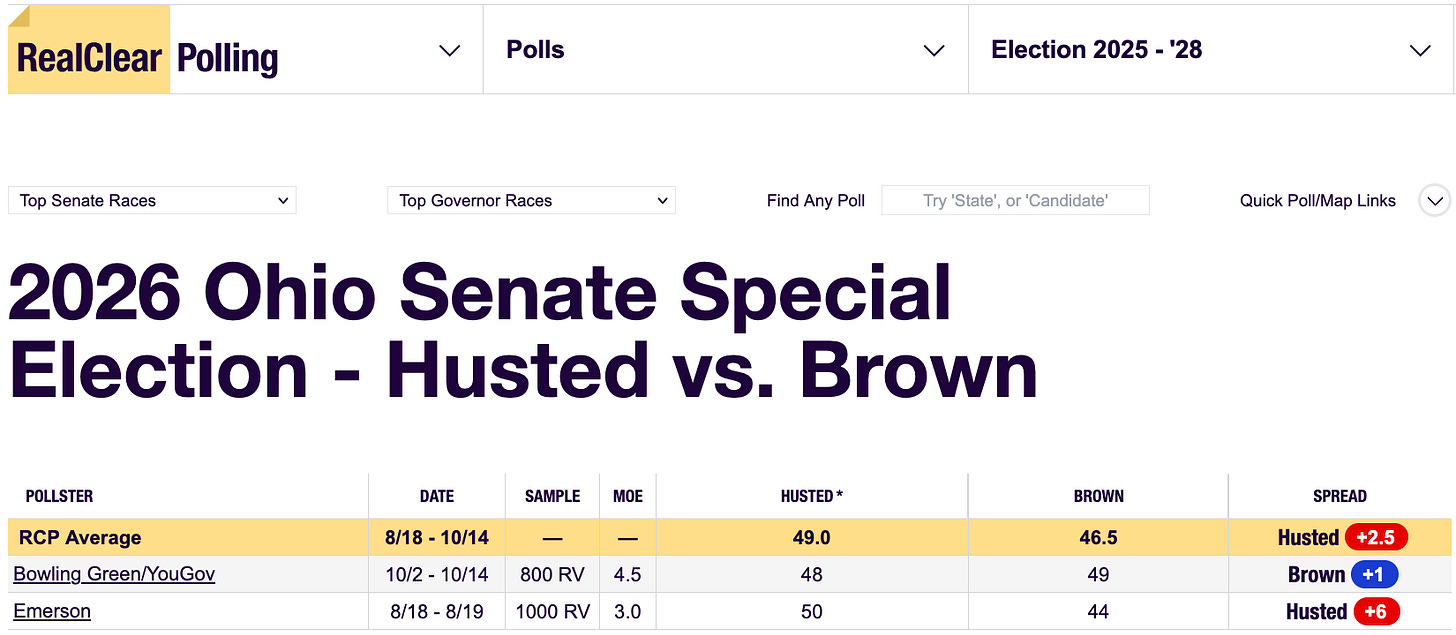Open the Bowling Green/YouGov poll link

pos(114,574)
